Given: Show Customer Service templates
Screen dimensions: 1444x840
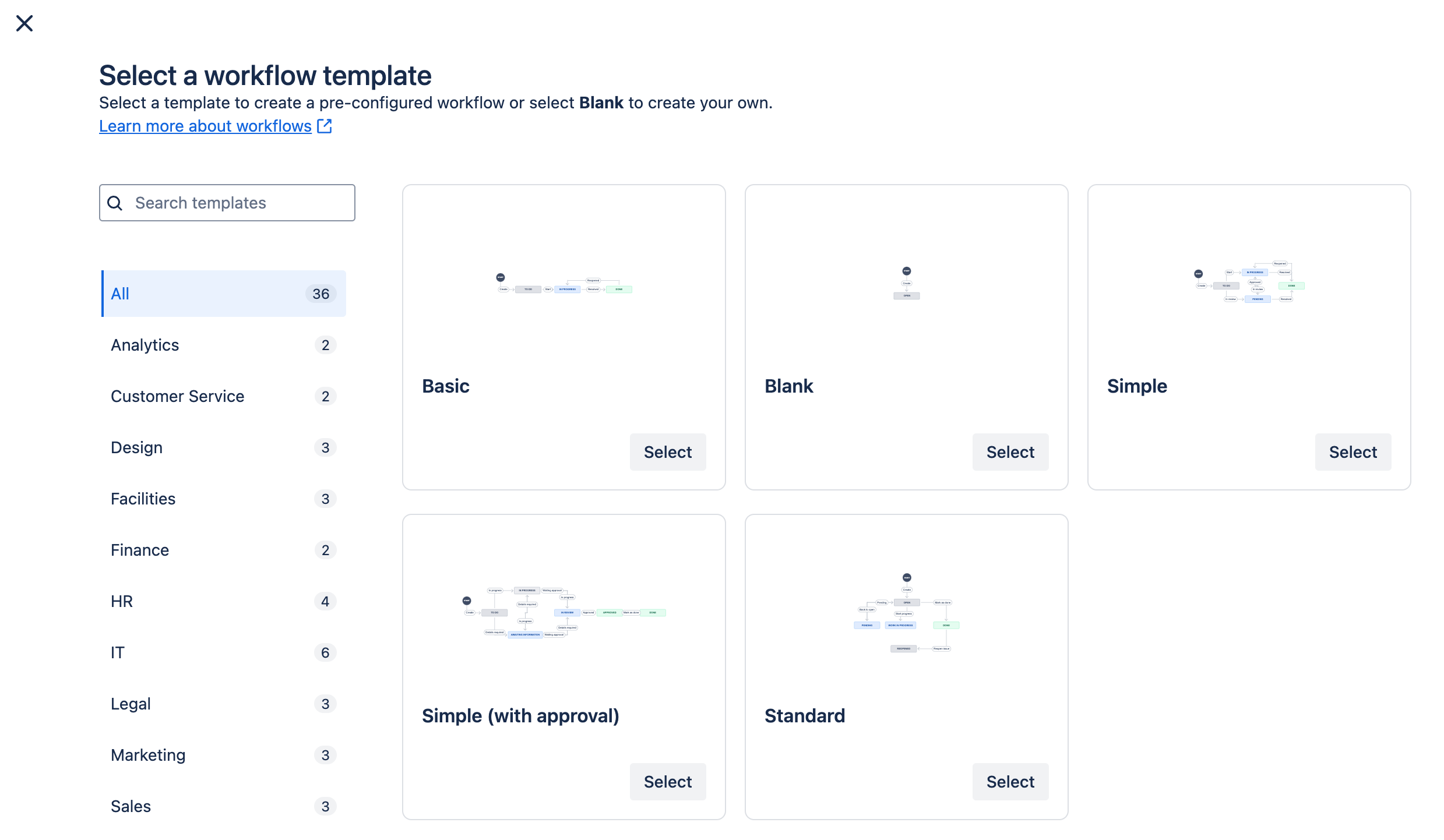Looking at the screenshot, I should 224,396.
